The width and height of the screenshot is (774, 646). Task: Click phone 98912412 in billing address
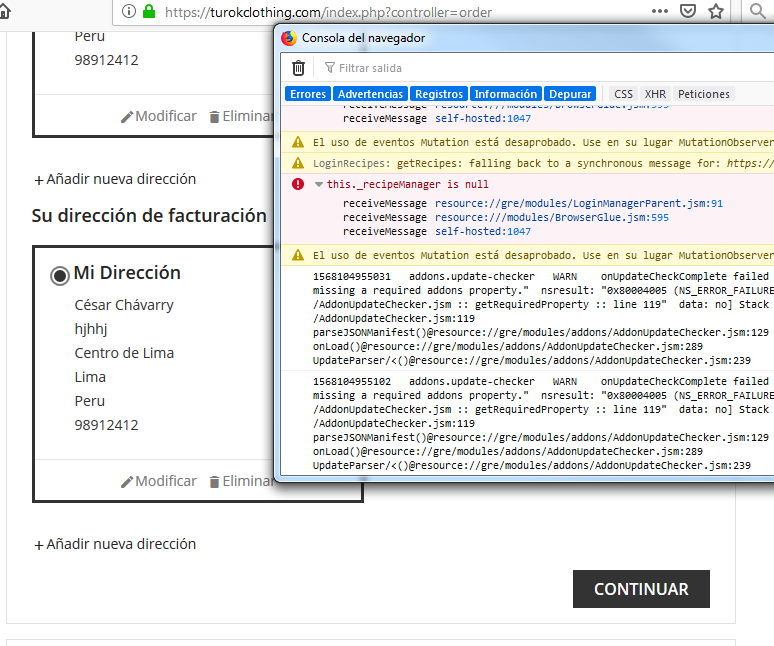click(106, 425)
